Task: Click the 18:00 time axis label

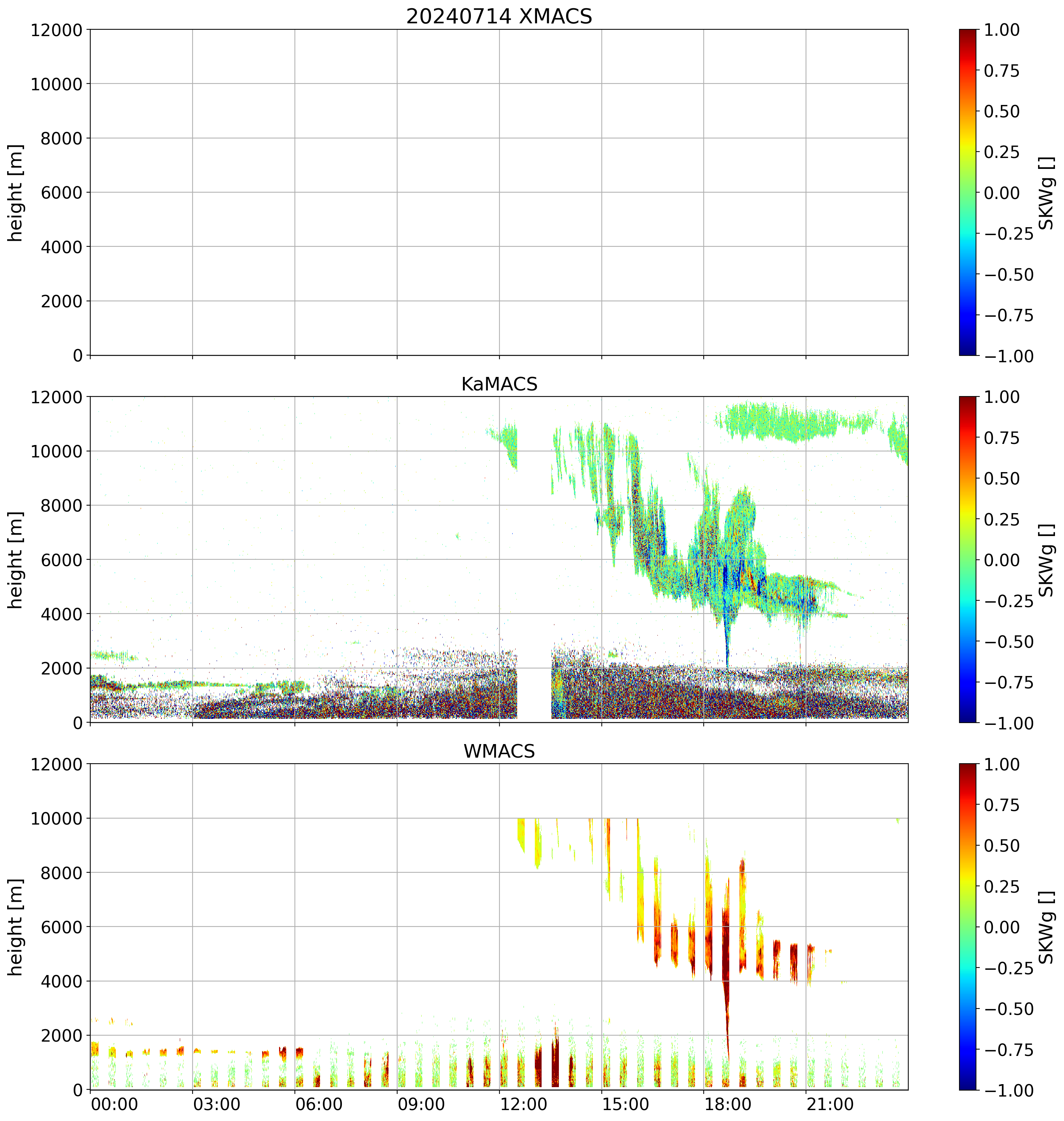Action: pyautogui.click(x=728, y=1104)
